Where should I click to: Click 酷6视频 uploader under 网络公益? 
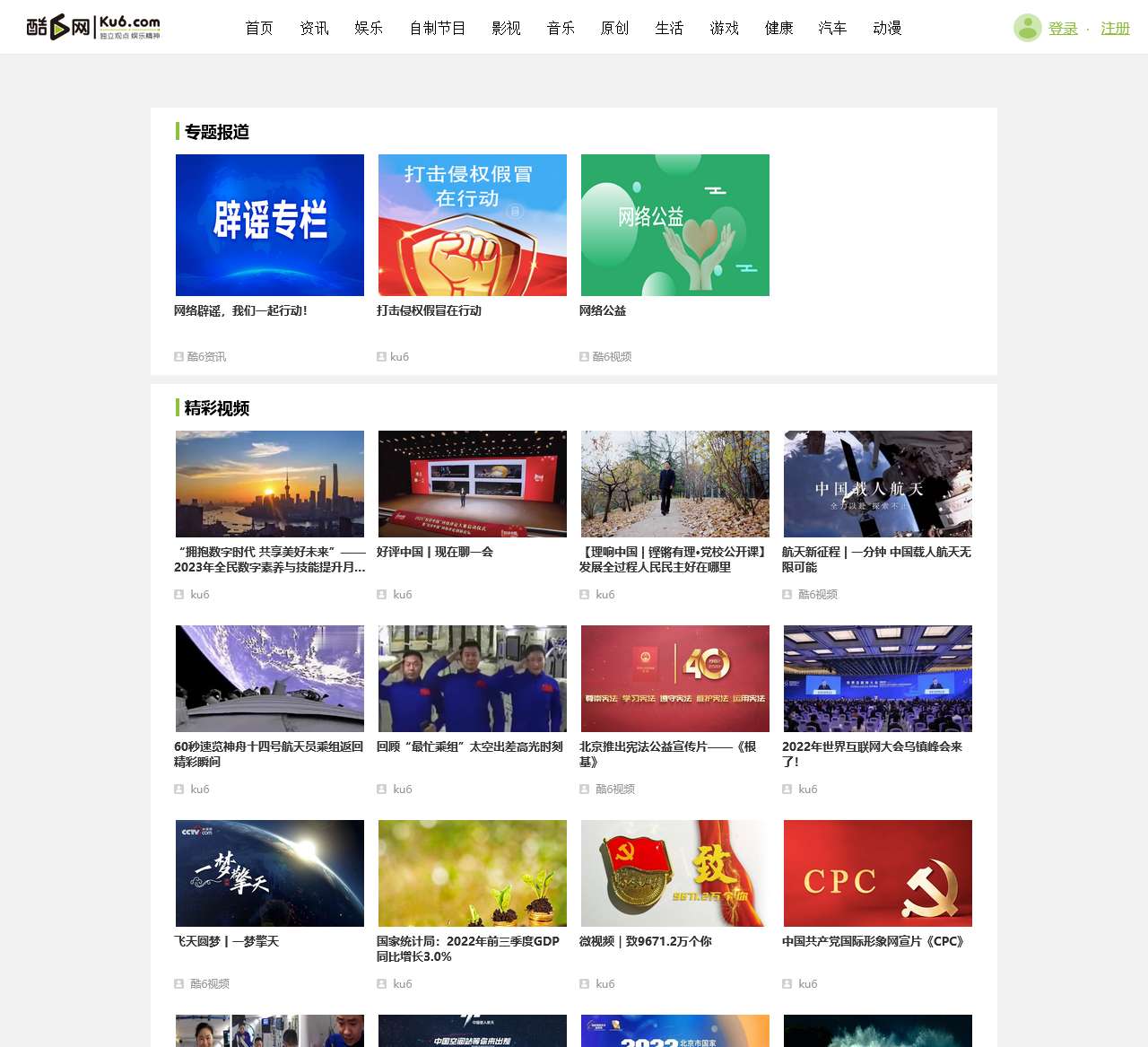612,356
